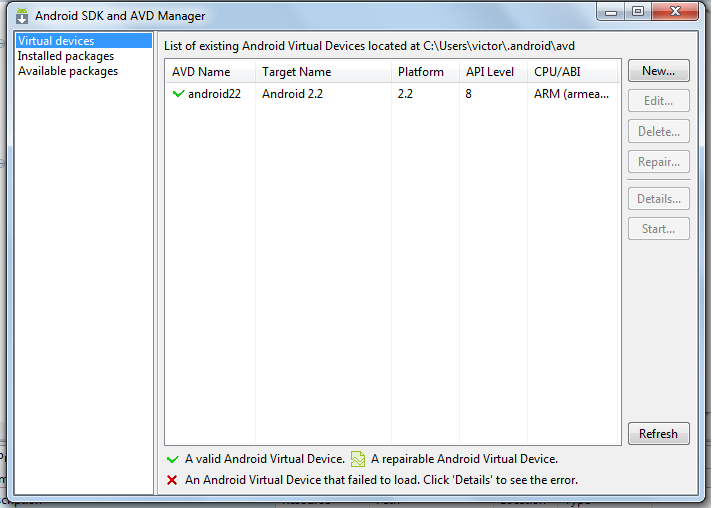
Task: Open the Installed packages section
Action: tap(66, 56)
